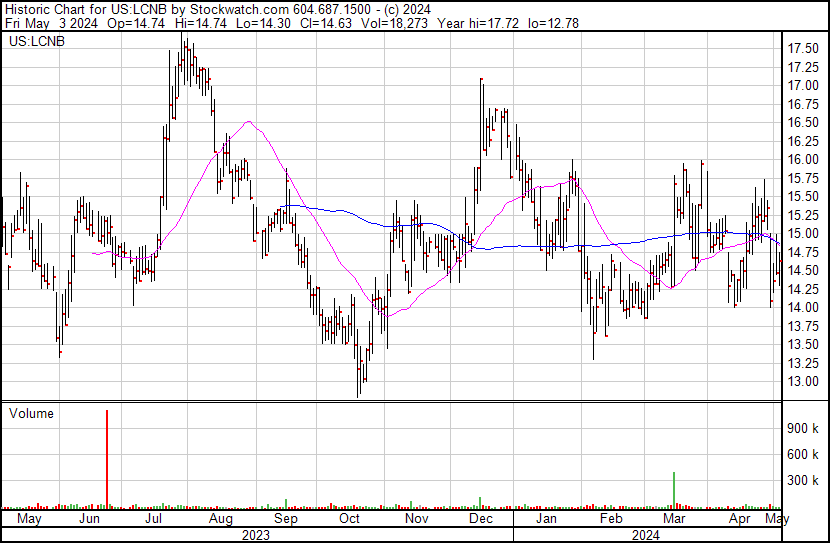Click the Year hi=17.72 header value
The height and width of the screenshot is (543, 830).
coord(478,23)
